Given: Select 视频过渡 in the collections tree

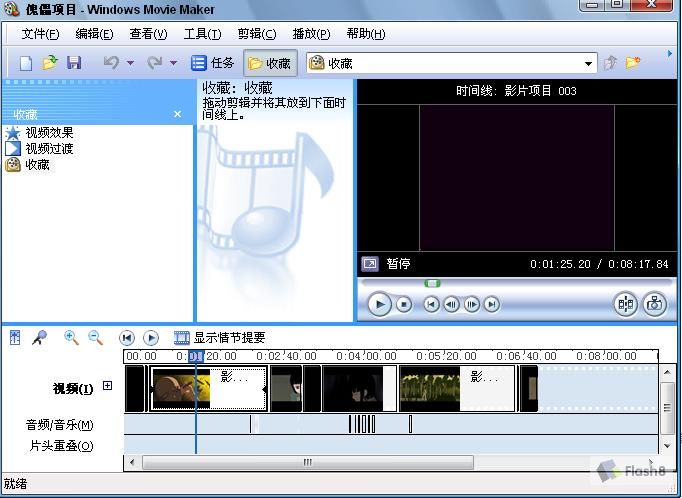Looking at the screenshot, I should click(x=49, y=149).
